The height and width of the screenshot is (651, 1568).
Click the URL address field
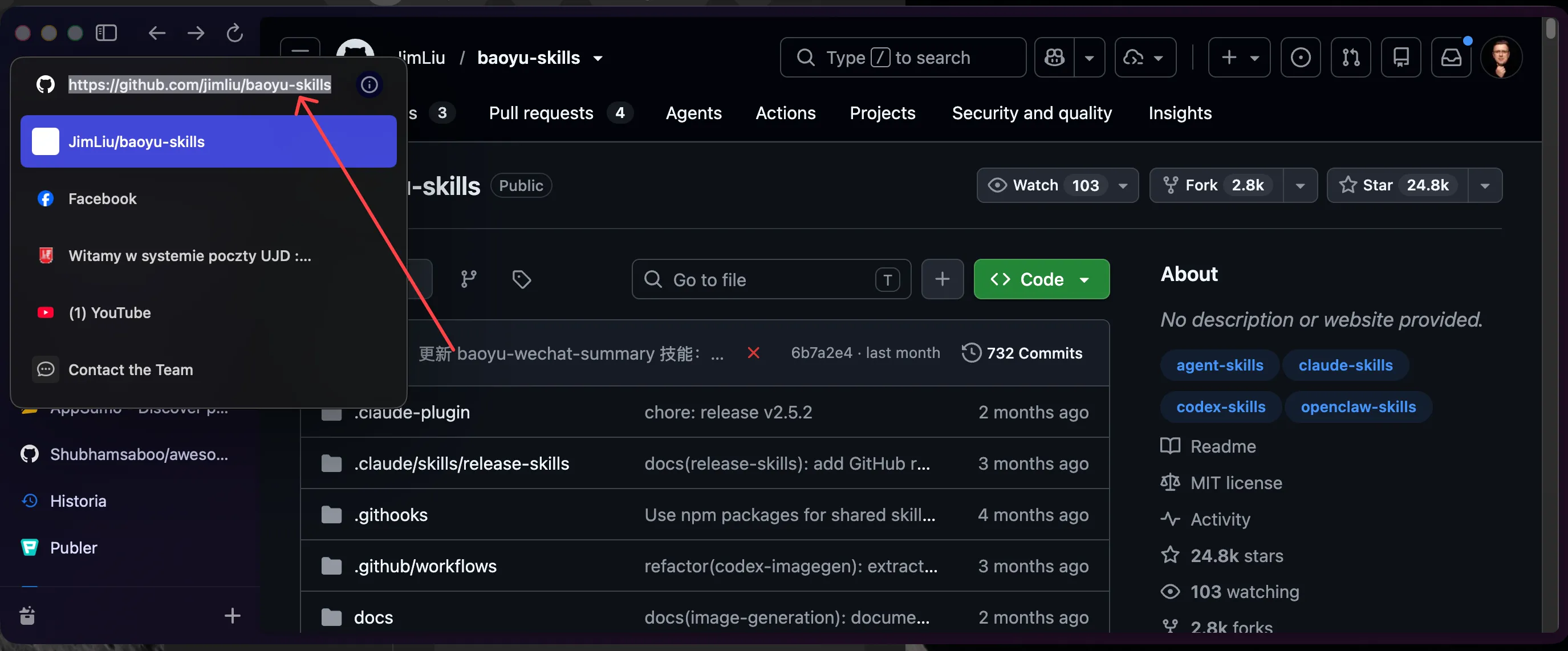[200, 84]
